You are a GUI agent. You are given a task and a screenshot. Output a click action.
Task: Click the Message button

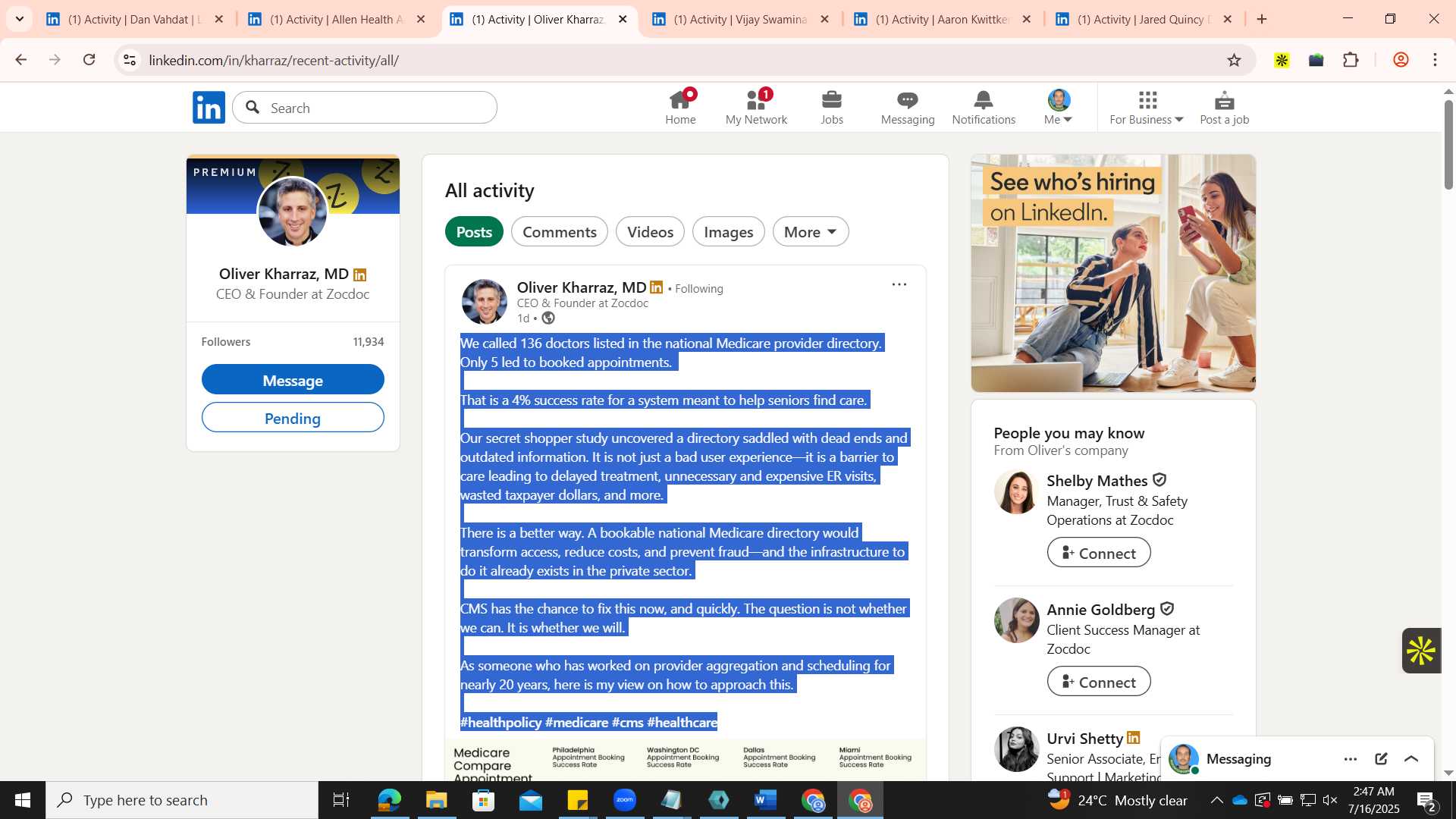(x=293, y=380)
